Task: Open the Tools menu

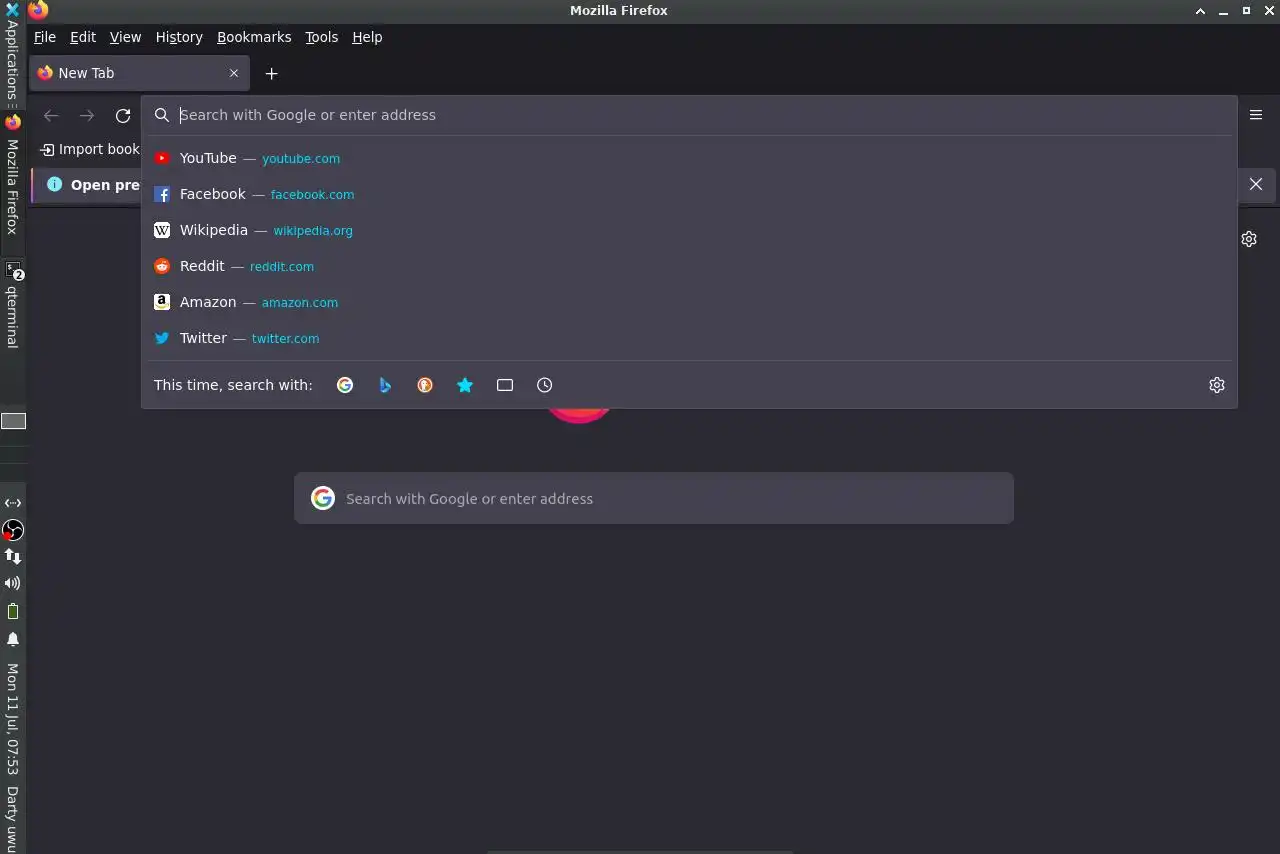Action: tap(322, 37)
